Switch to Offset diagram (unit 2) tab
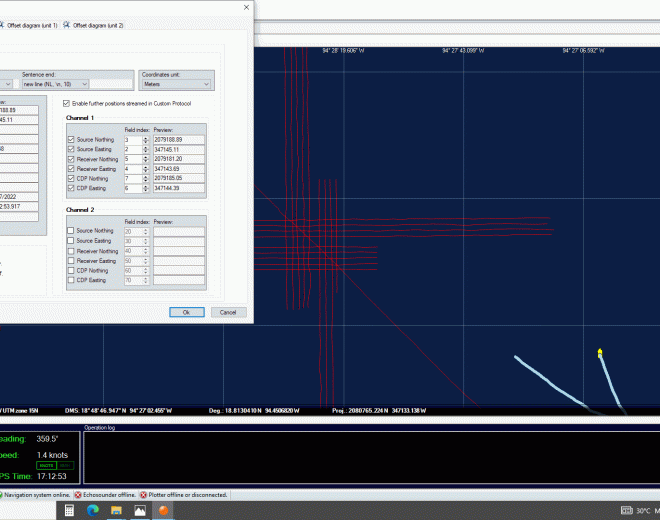The height and width of the screenshot is (520, 660). (x=93, y=25)
